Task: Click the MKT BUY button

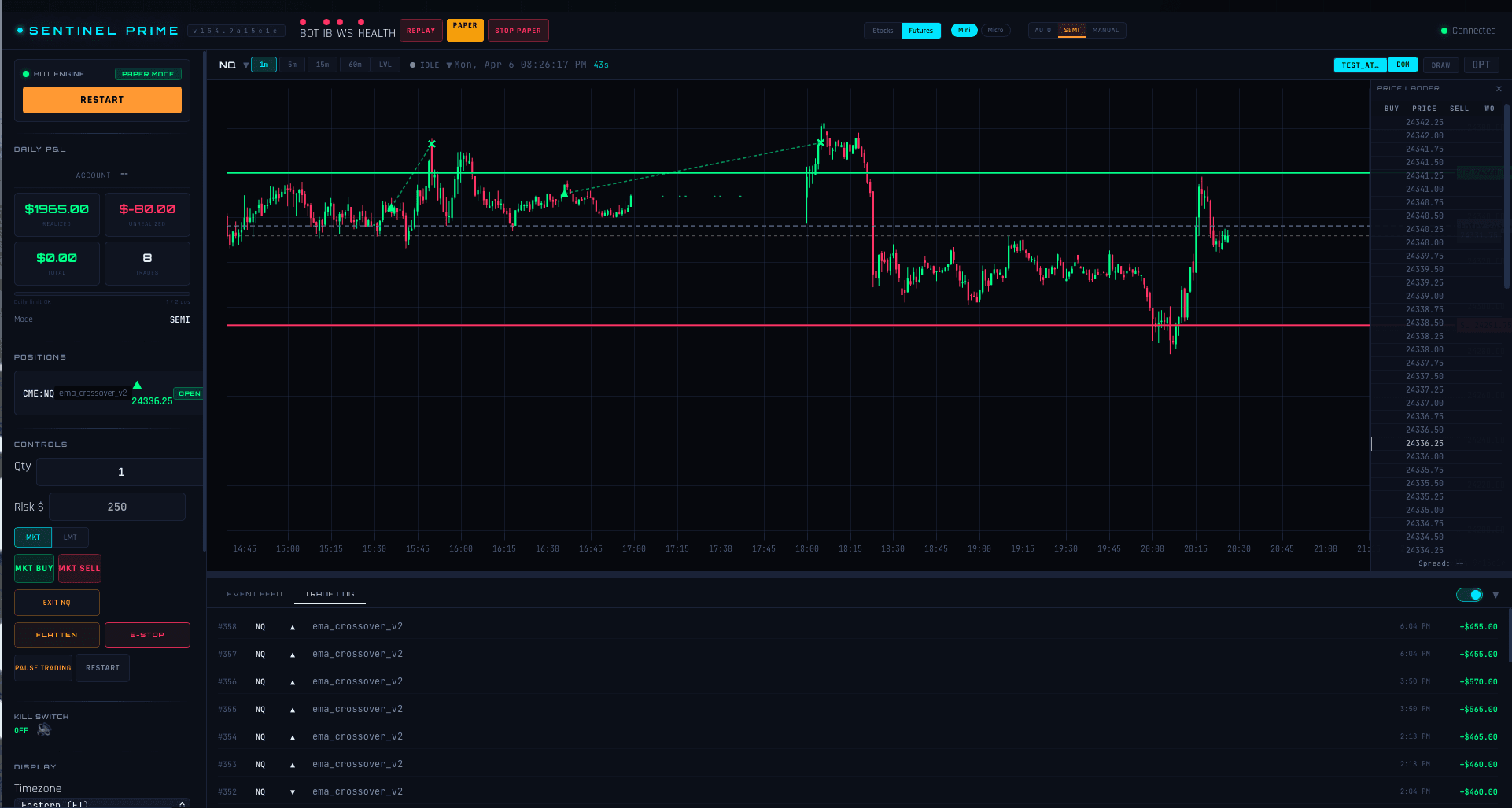Action: (34, 568)
